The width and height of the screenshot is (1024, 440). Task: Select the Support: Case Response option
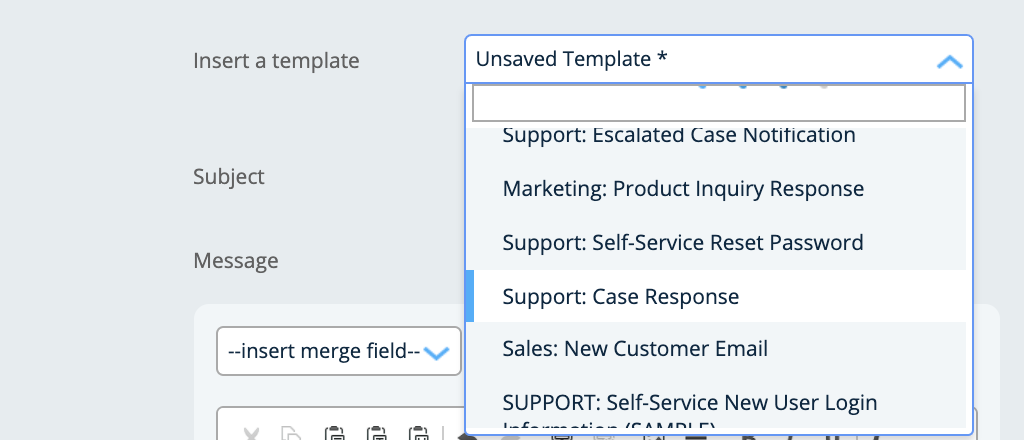point(620,297)
